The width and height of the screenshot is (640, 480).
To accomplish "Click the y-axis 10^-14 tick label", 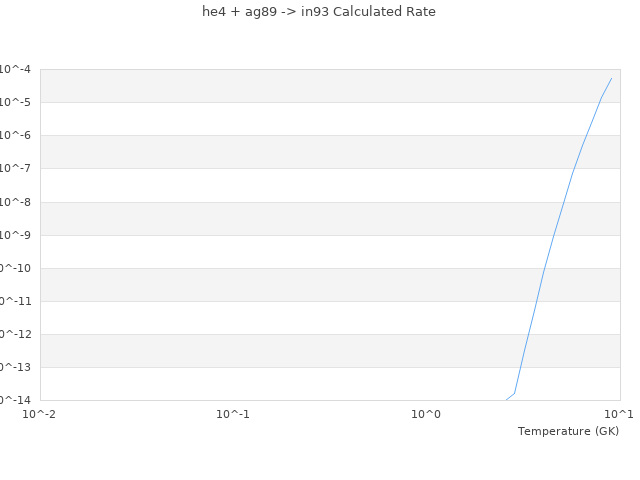I will click(15, 400).
